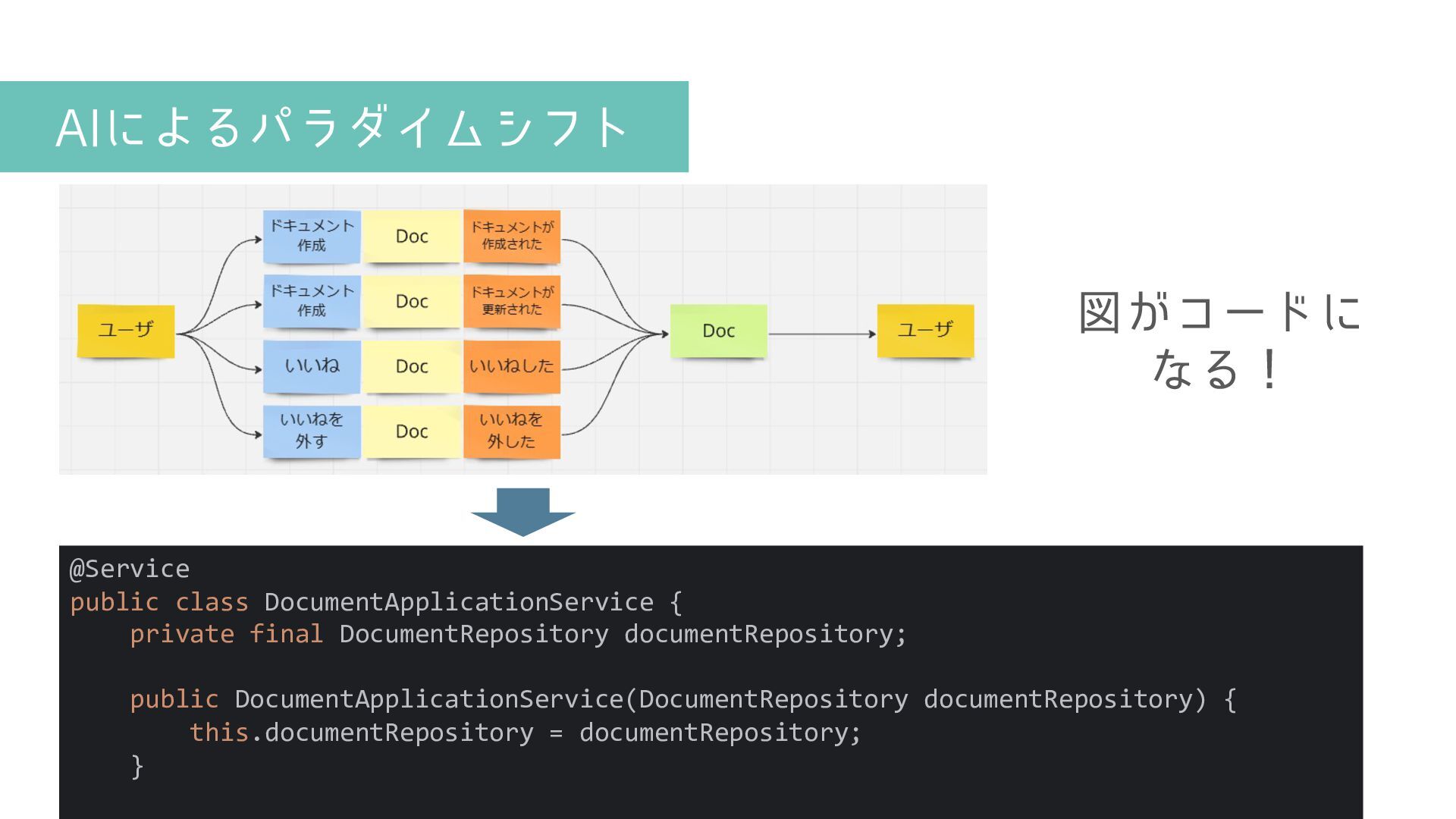This screenshot has height=819, width=1456.
Task: Click the green Doc sticky note
Action: click(x=718, y=331)
